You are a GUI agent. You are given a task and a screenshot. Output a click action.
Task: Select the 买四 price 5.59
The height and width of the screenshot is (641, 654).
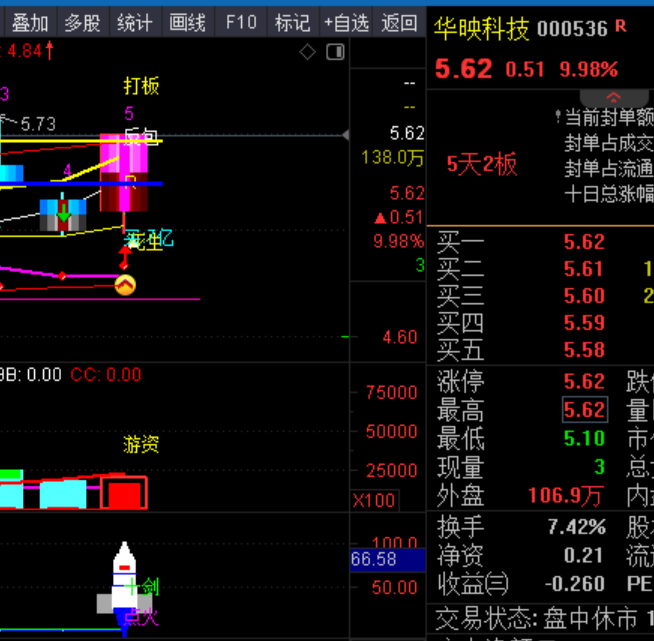584,323
